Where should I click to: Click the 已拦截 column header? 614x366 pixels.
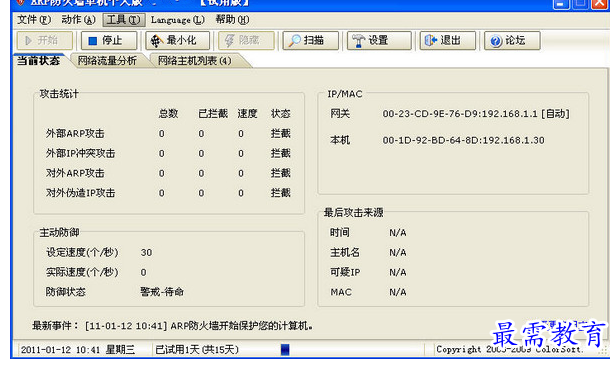(213, 114)
